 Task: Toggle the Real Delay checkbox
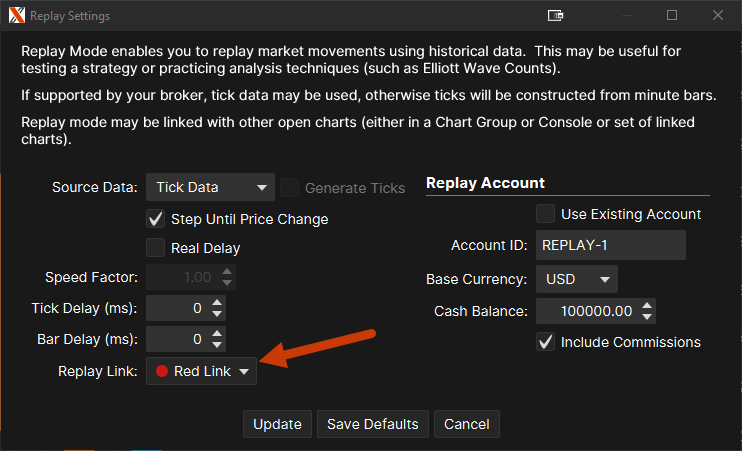pyautogui.click(x=155, y=247)
